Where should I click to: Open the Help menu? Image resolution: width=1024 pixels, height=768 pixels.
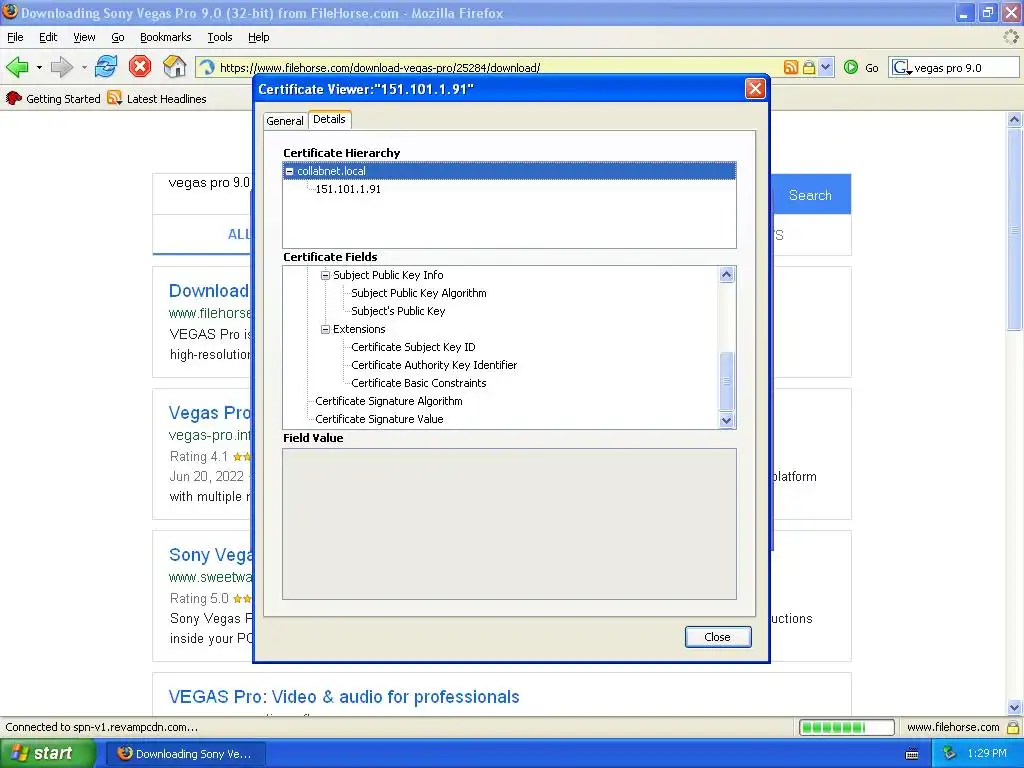[259, 37]
